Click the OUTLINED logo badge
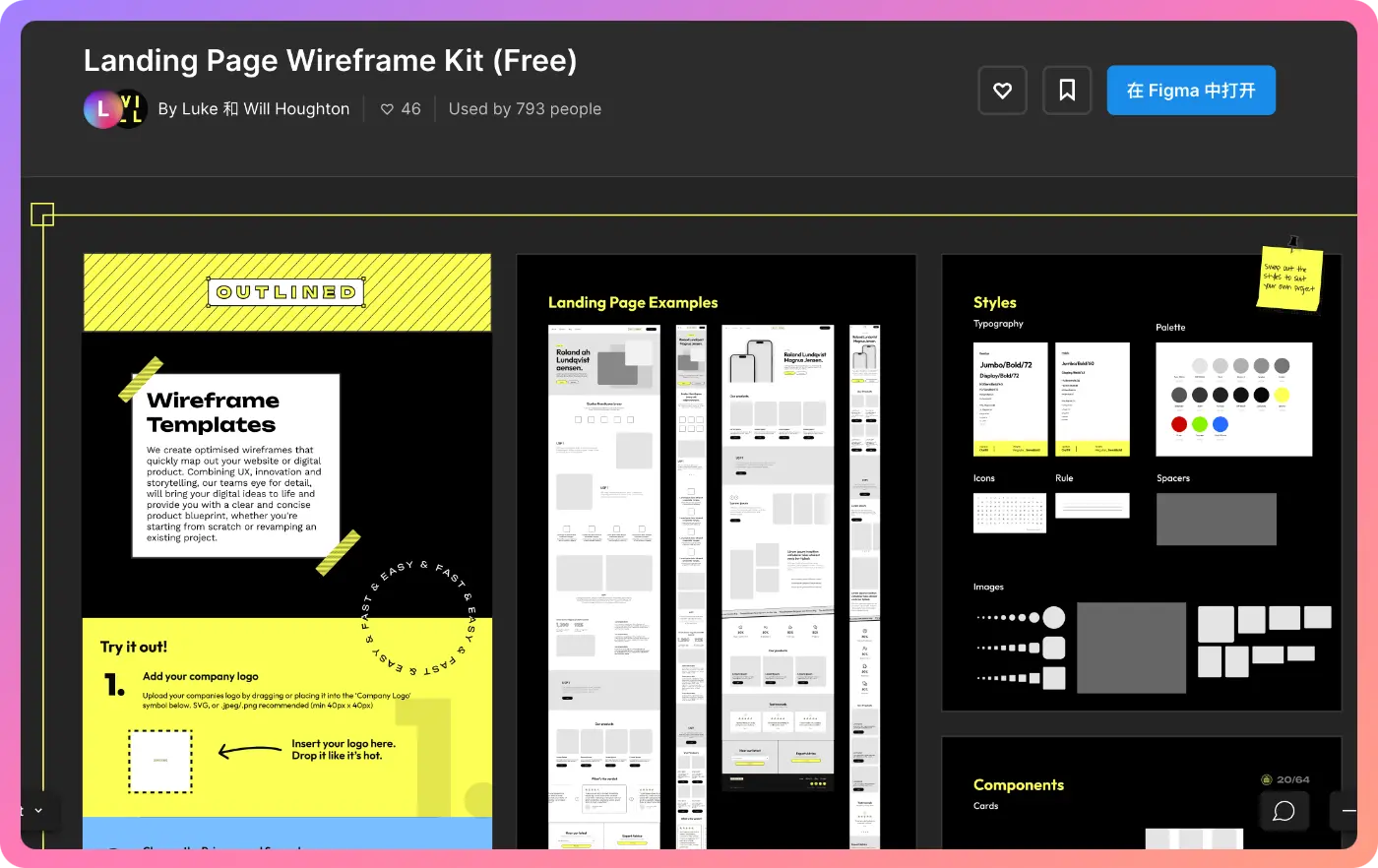Viewport: 1378px width, 868px height. pyautogui.click(x=285, y=292)
